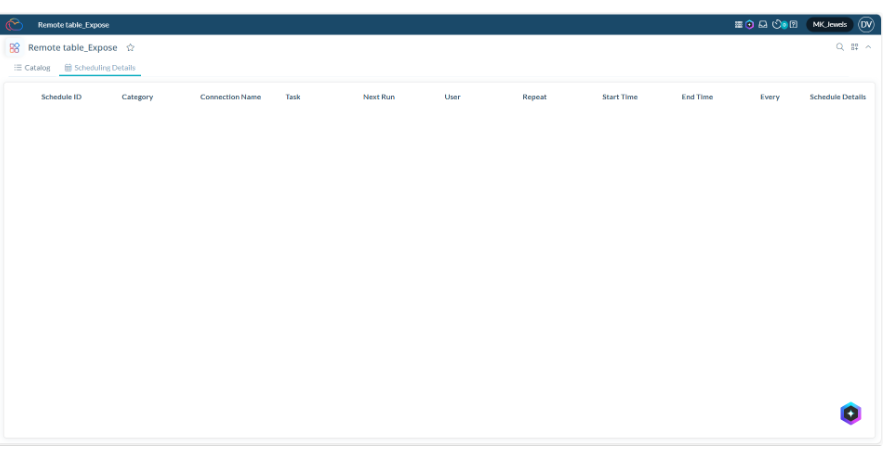Switch to the Catalog tab
Image resolution: width=890 pixels, height=455 pixels.
pyautogui.click(x=32, y=68)
